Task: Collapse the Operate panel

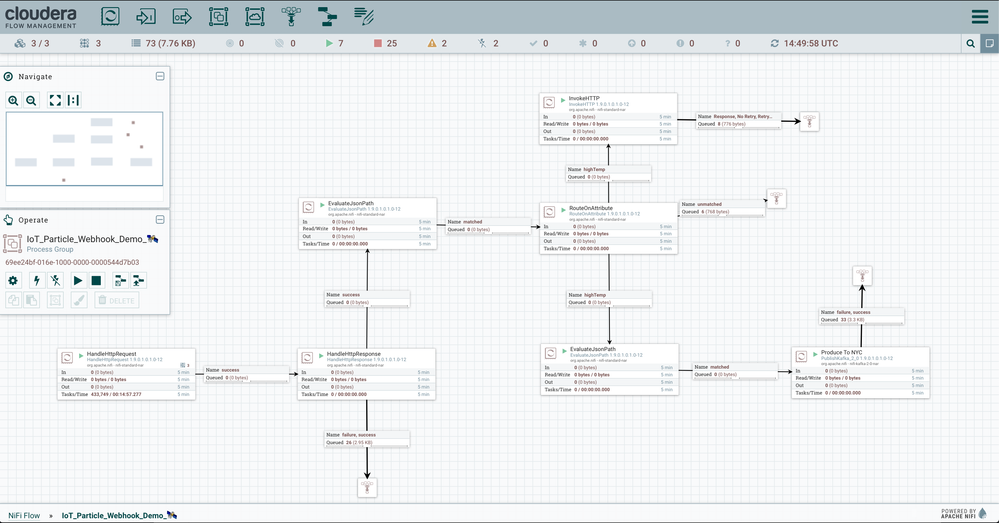Action: [160, 219]
